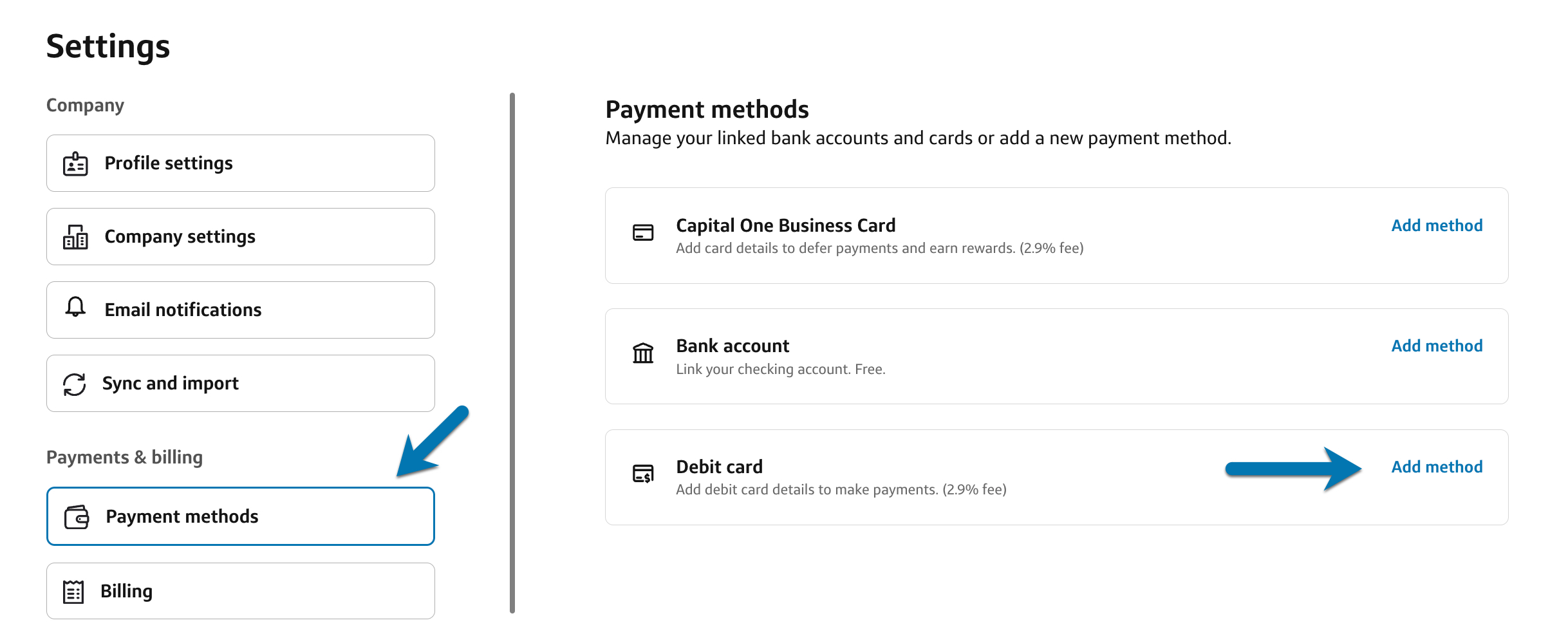
Task: Click the vertical sidebar scrollbar
Action: [512, 353]
